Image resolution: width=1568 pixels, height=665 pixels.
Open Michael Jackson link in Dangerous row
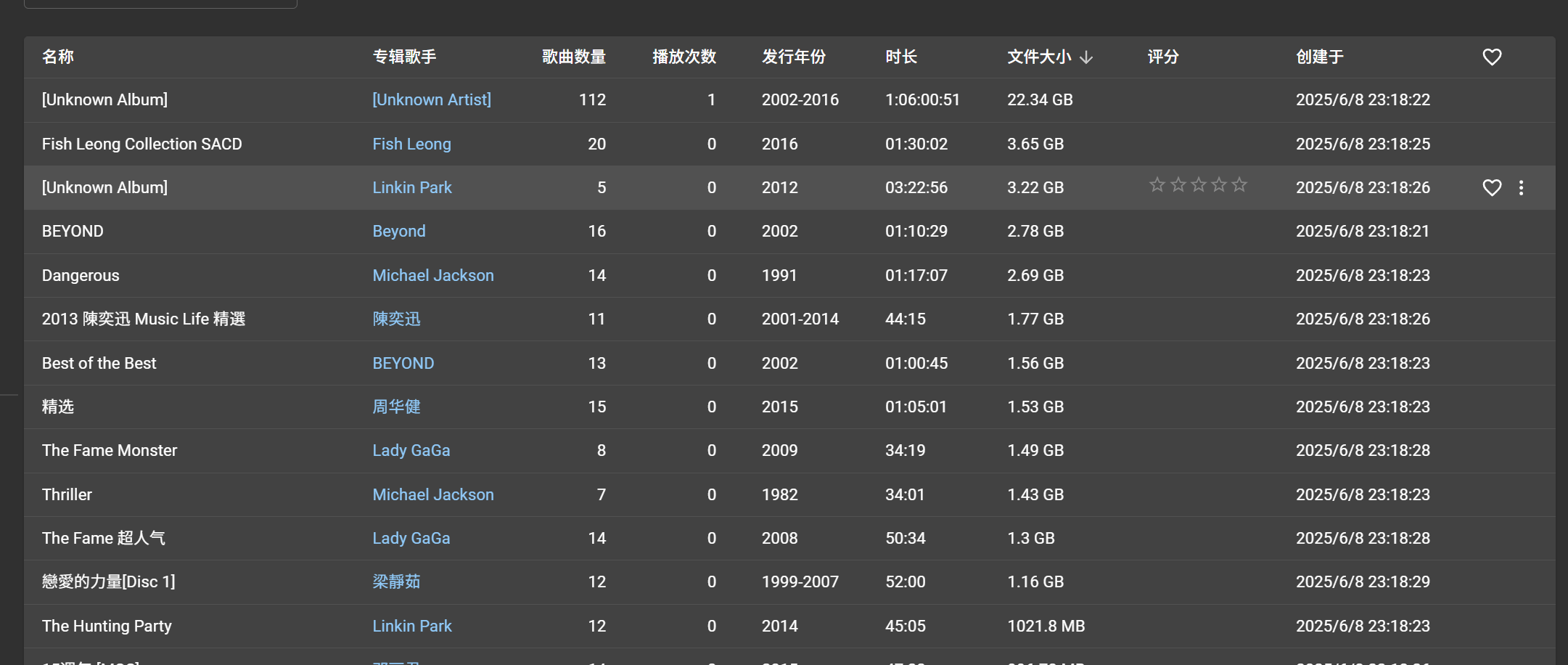pyautogui.click(x=433, y=275)
